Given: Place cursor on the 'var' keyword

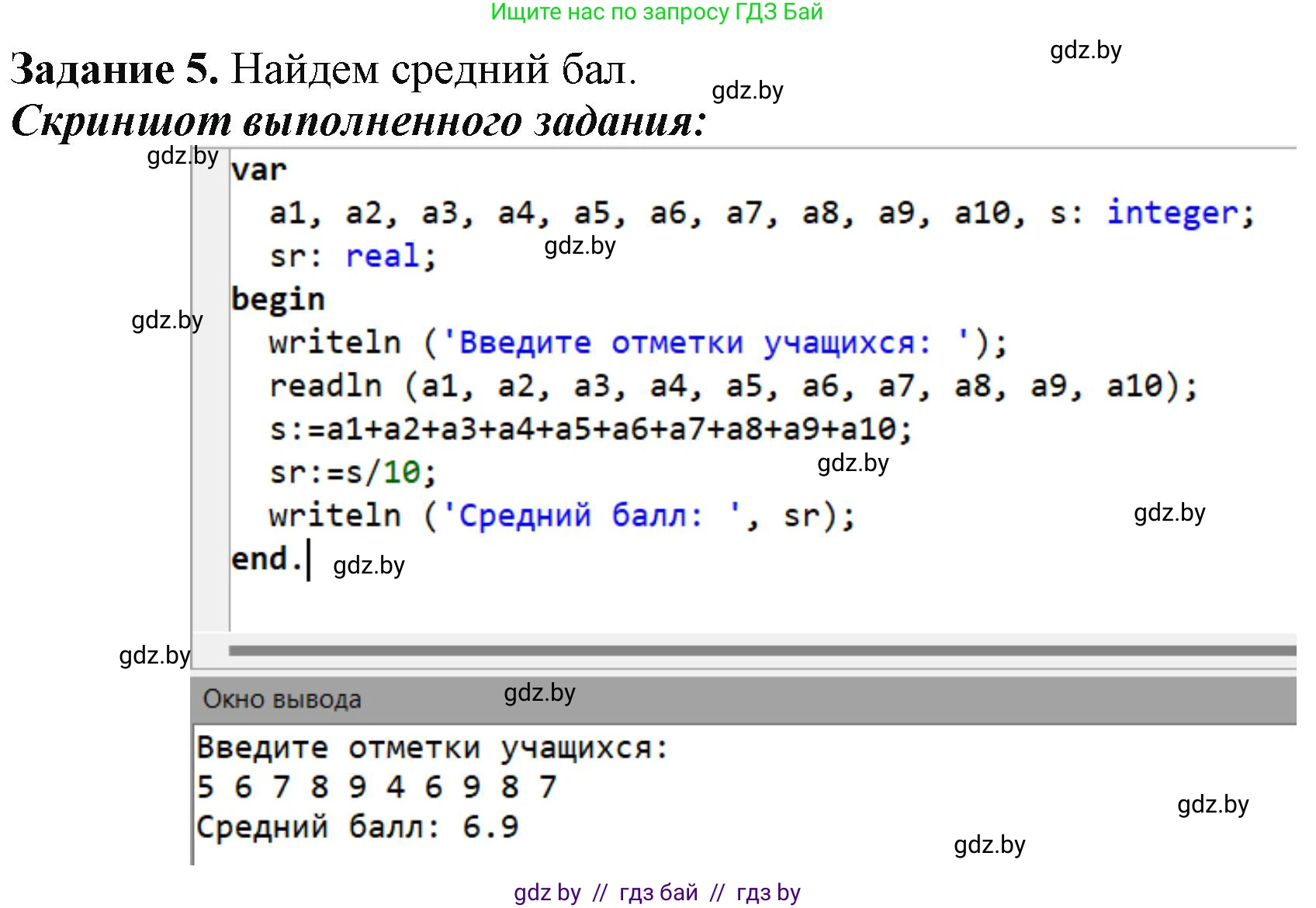Looking at the screenshot, I should (x=259, y=170).
